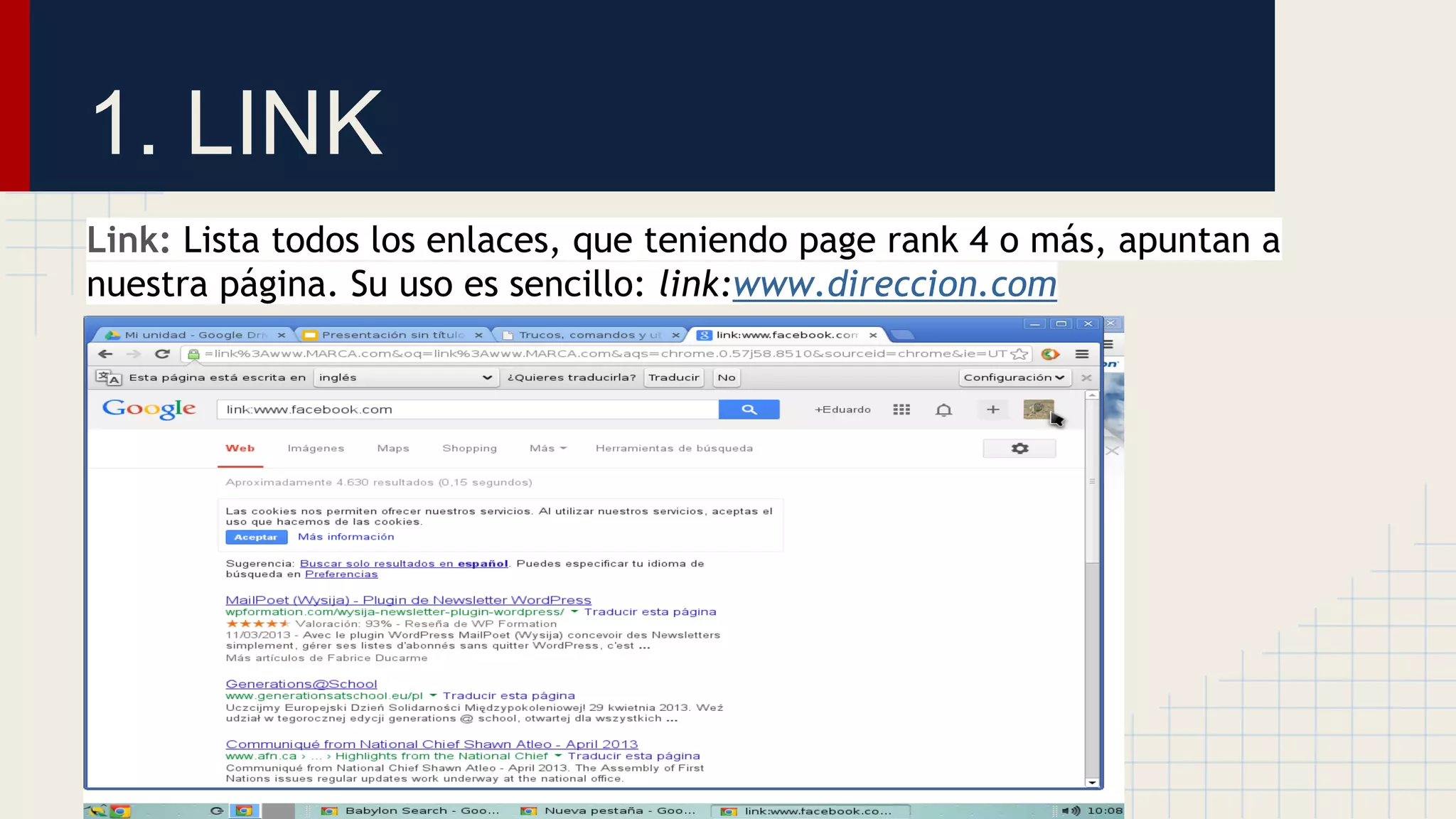
Task: Switch to Imágenes search tab
Action: click(x=316, y=449)
